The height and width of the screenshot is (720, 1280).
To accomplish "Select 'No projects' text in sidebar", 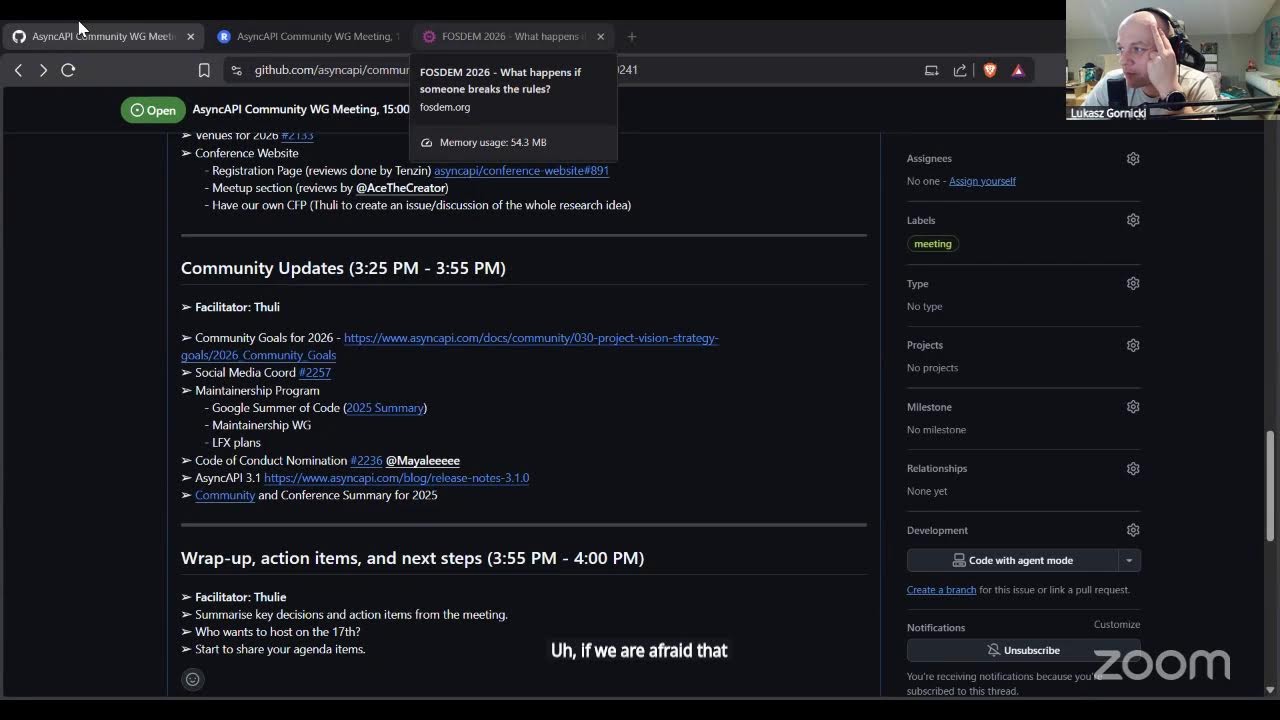I will tap(932, 368).
